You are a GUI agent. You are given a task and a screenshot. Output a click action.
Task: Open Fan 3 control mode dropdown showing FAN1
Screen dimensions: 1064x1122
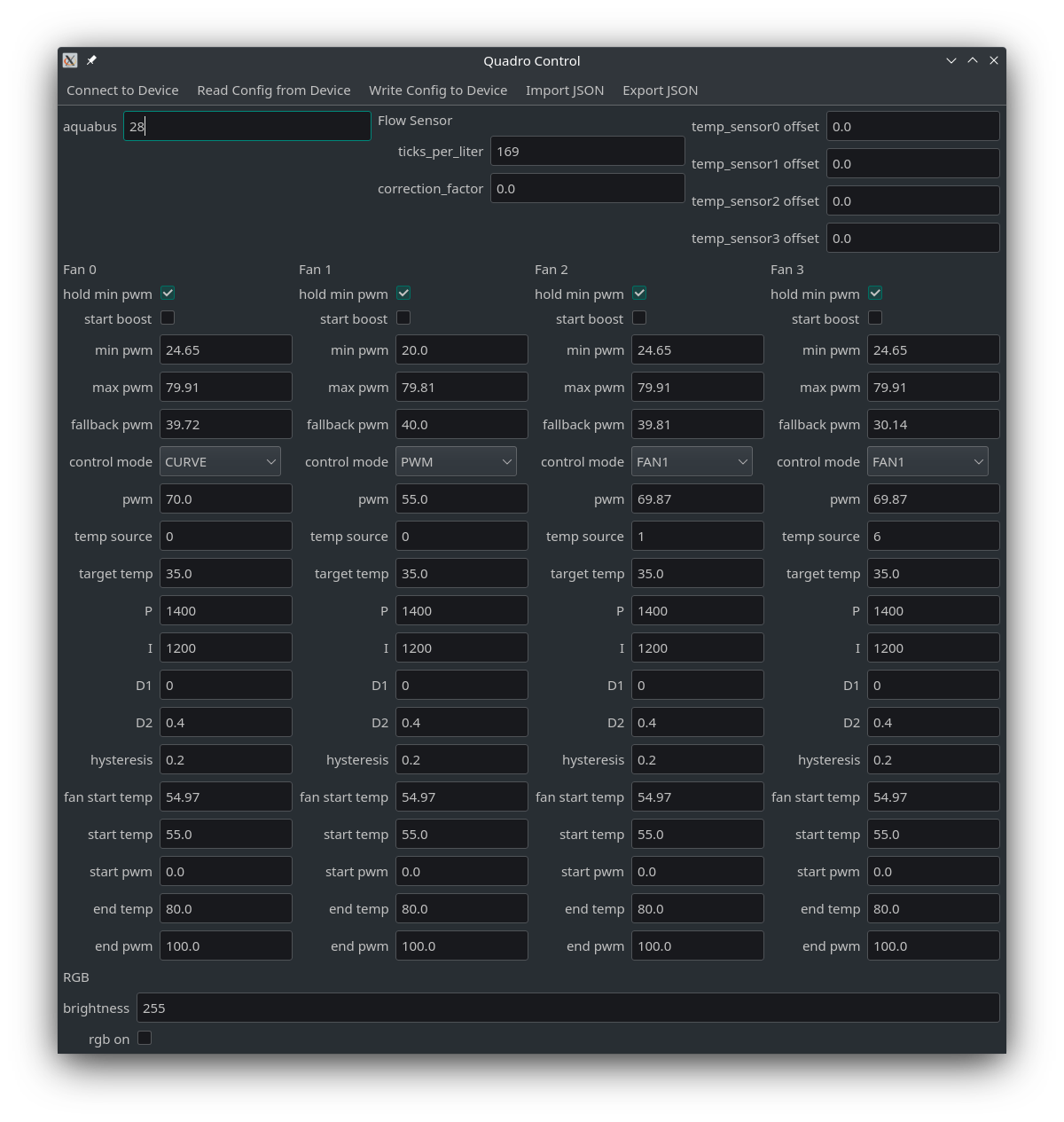[927, 462]
